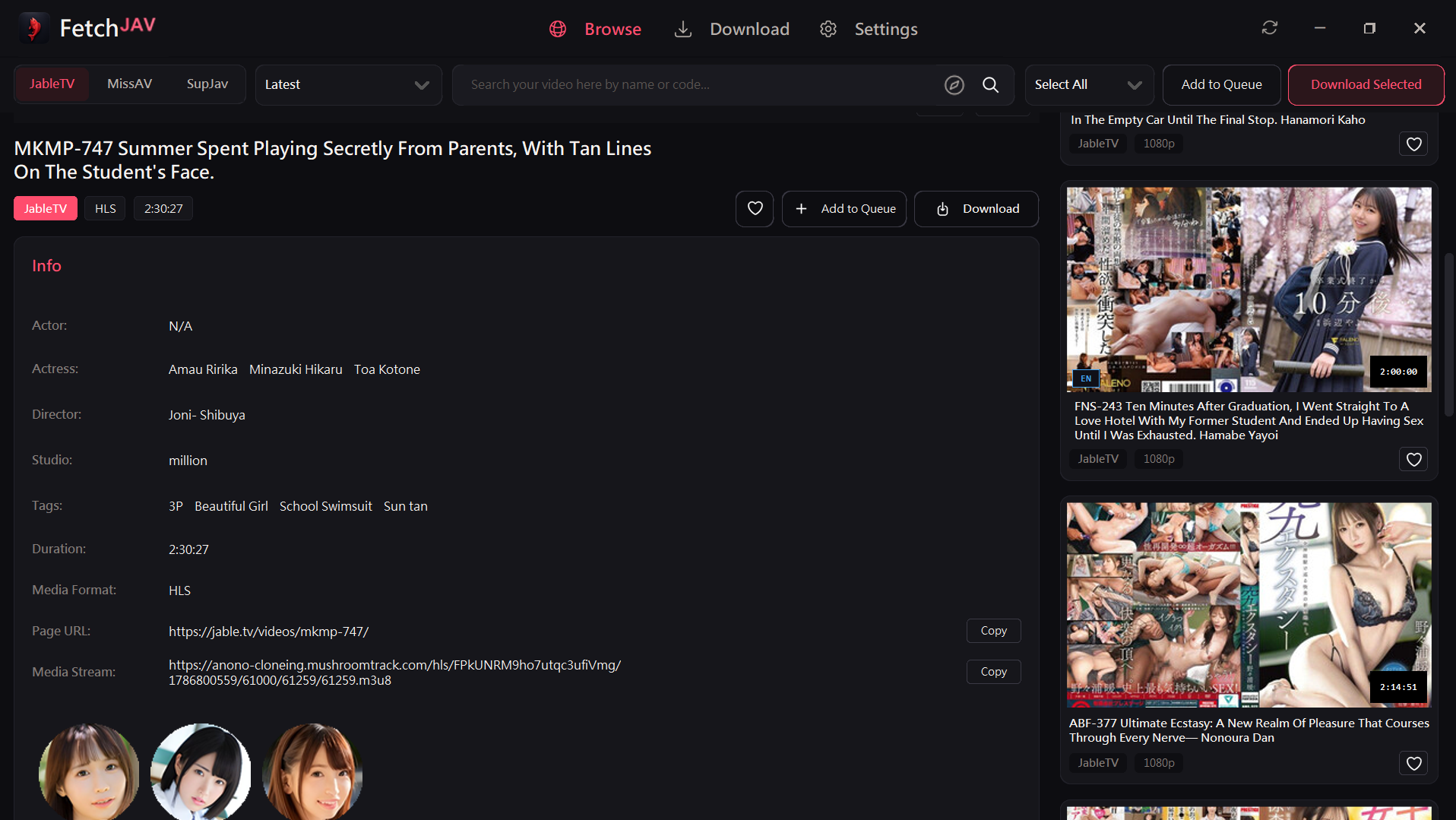Click the 1080p badge on FNS-243 card

pos(1159,459)
